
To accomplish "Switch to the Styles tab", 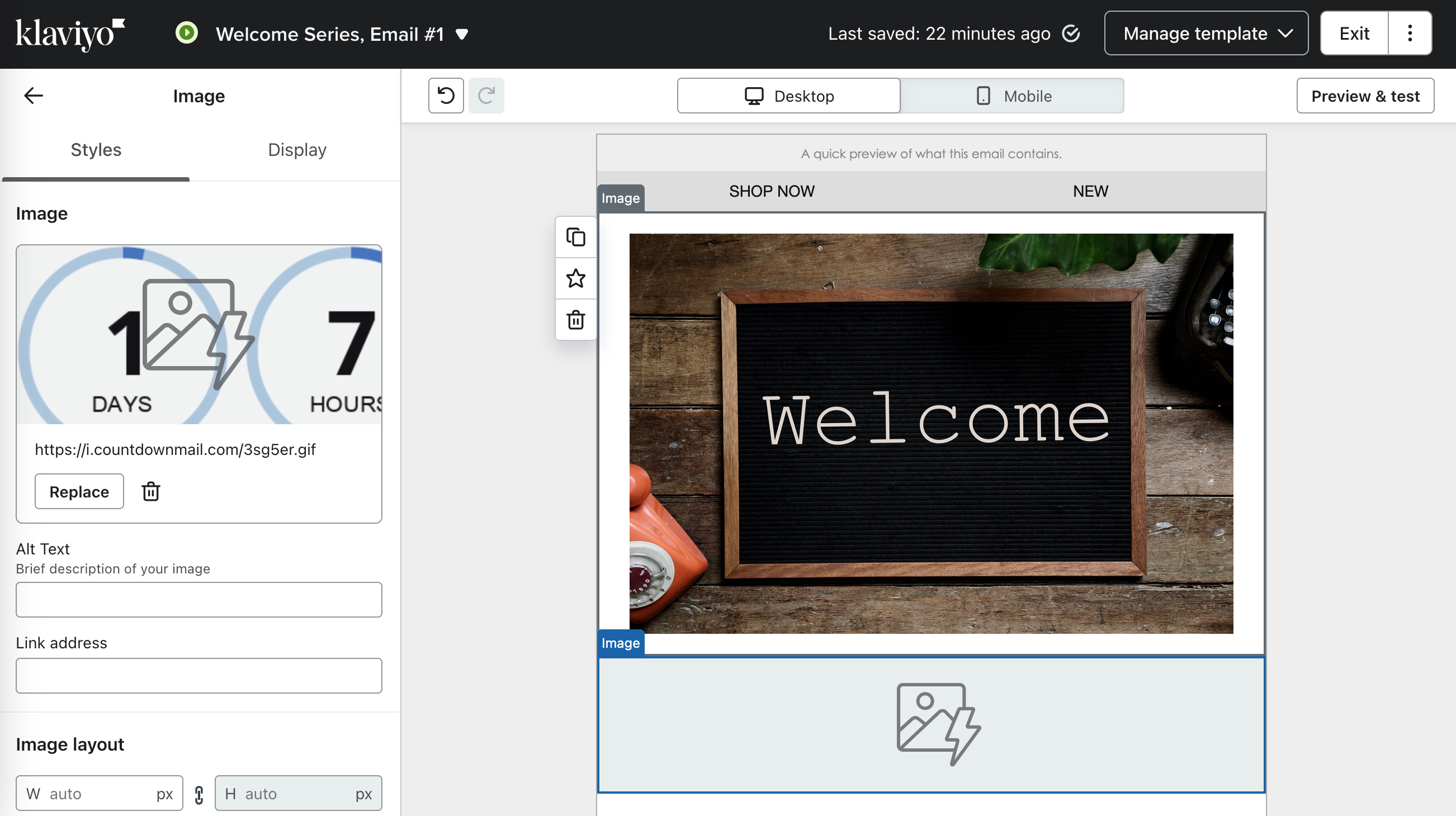I will coord(96,150).
